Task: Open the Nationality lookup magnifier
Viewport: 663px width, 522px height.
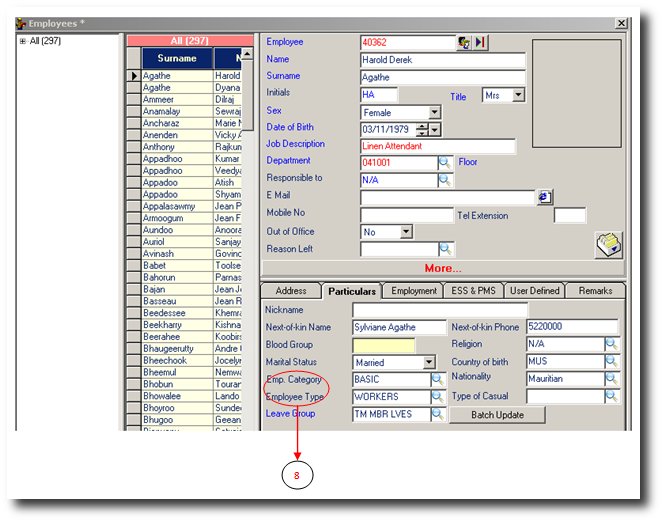Action: pyautogui.click(x=611, y=379)
